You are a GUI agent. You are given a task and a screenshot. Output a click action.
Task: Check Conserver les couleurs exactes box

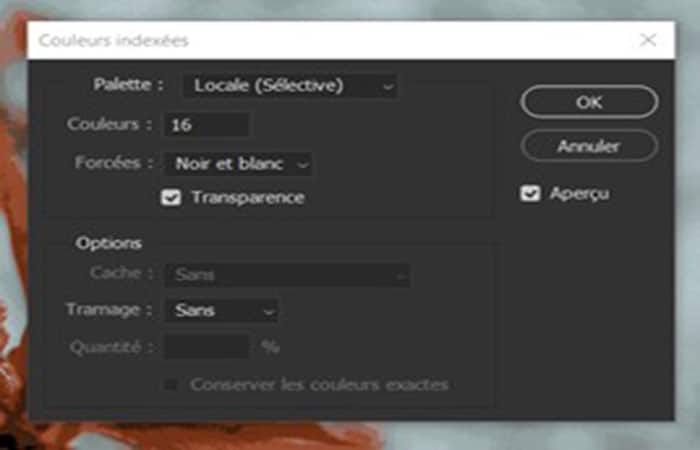(171, 384)
